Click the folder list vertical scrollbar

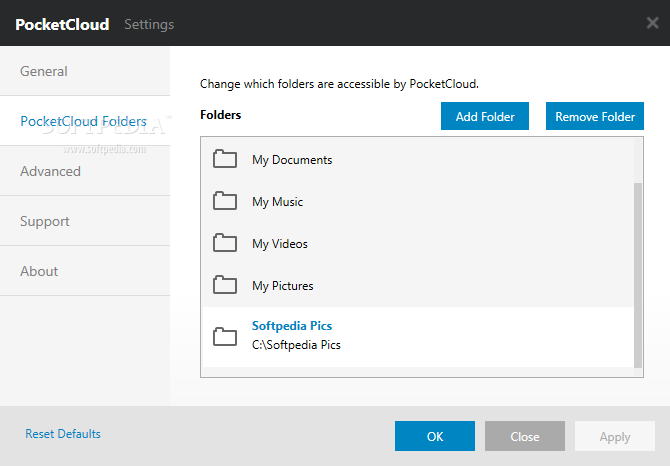click(637, 270)
